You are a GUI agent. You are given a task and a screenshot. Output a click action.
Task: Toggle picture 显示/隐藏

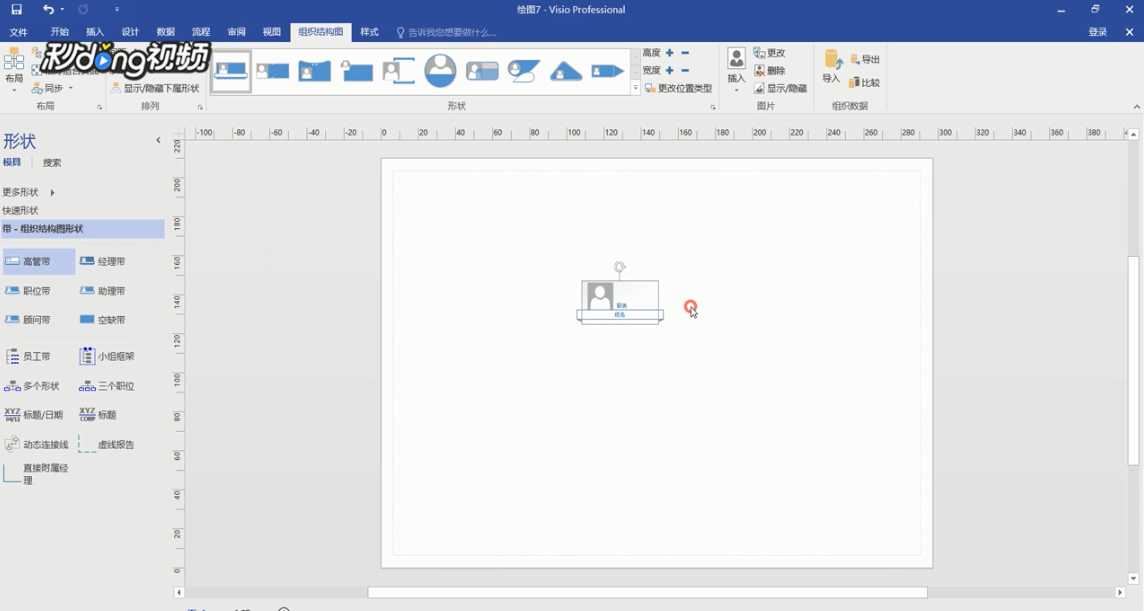coord(780,88)
